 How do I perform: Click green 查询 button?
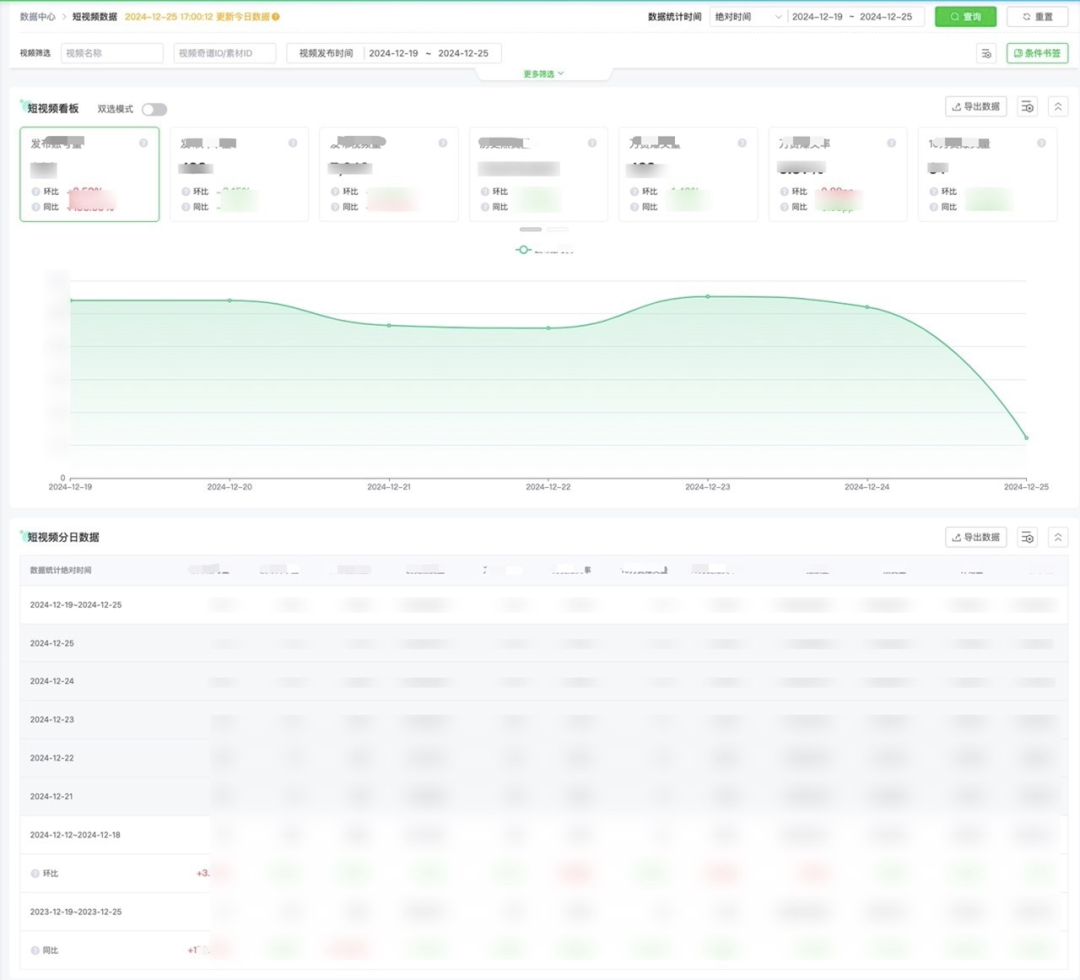[965, 17]
